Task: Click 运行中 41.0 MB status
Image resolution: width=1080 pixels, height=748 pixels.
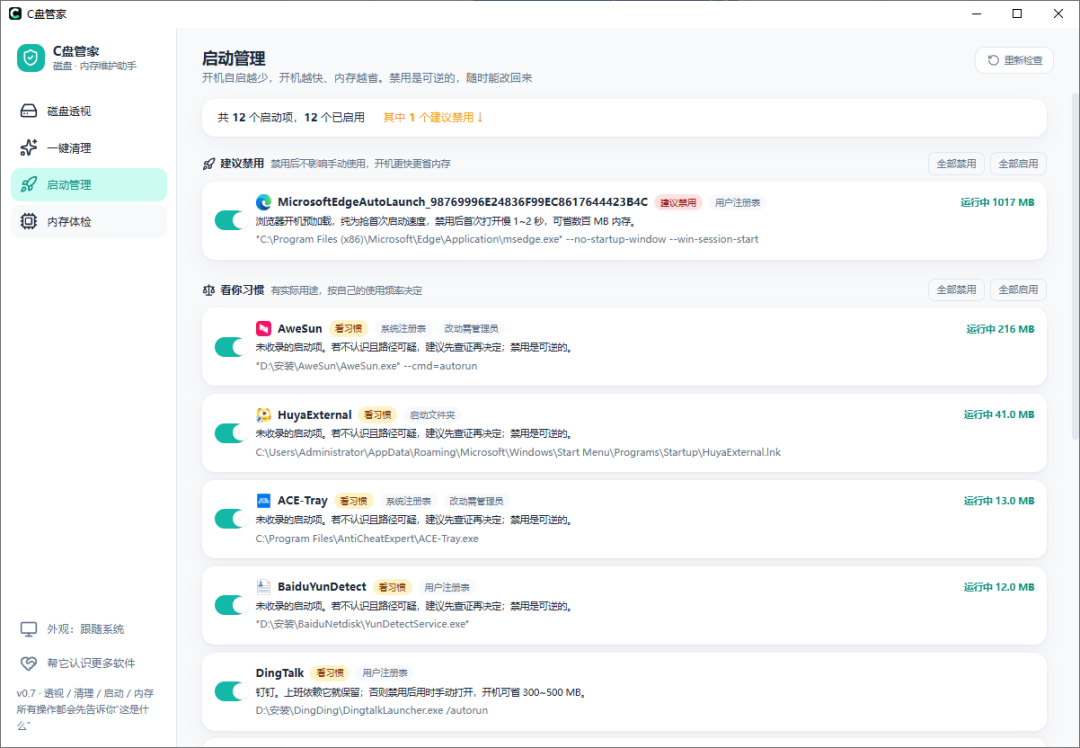Action: click(999, 415)
